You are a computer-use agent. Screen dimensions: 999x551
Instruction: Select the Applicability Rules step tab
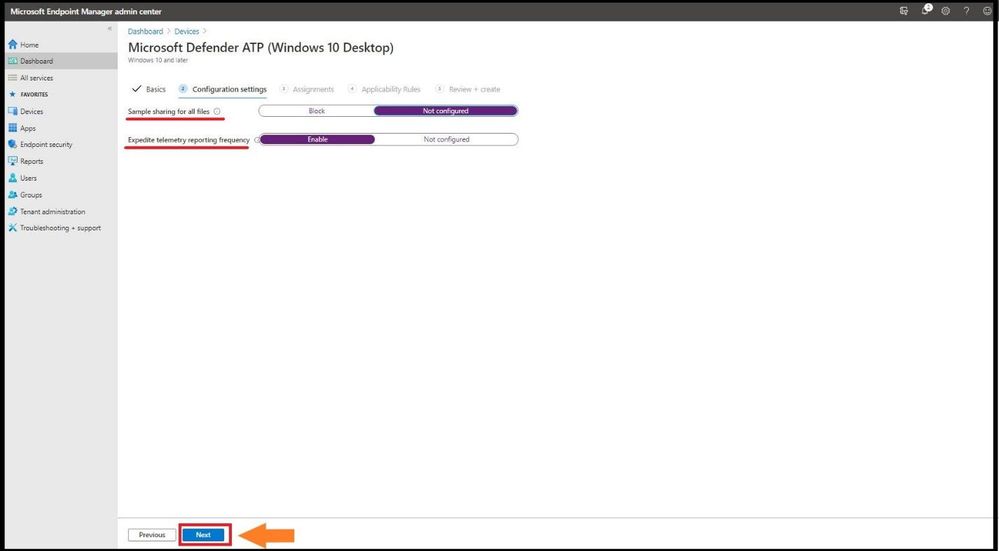(385, 89)
